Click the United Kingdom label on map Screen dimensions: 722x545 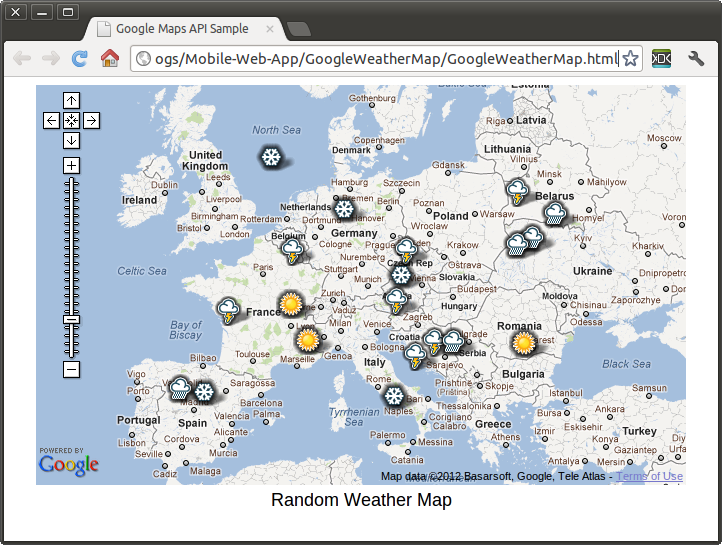coord(205,161)
